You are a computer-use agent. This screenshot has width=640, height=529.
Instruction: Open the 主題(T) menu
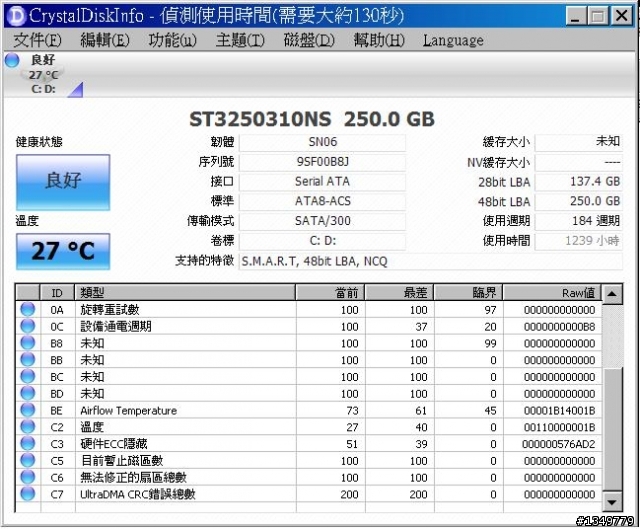[x=240, y=40]
